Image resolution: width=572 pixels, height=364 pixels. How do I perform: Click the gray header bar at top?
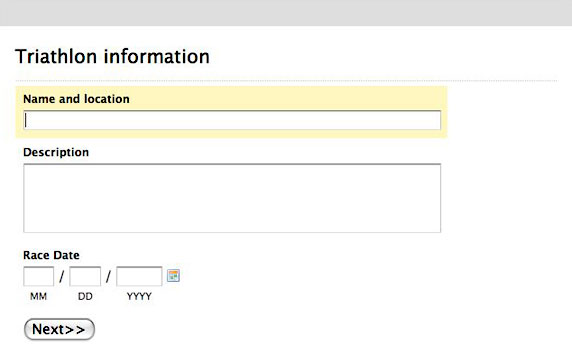[286, 13]
